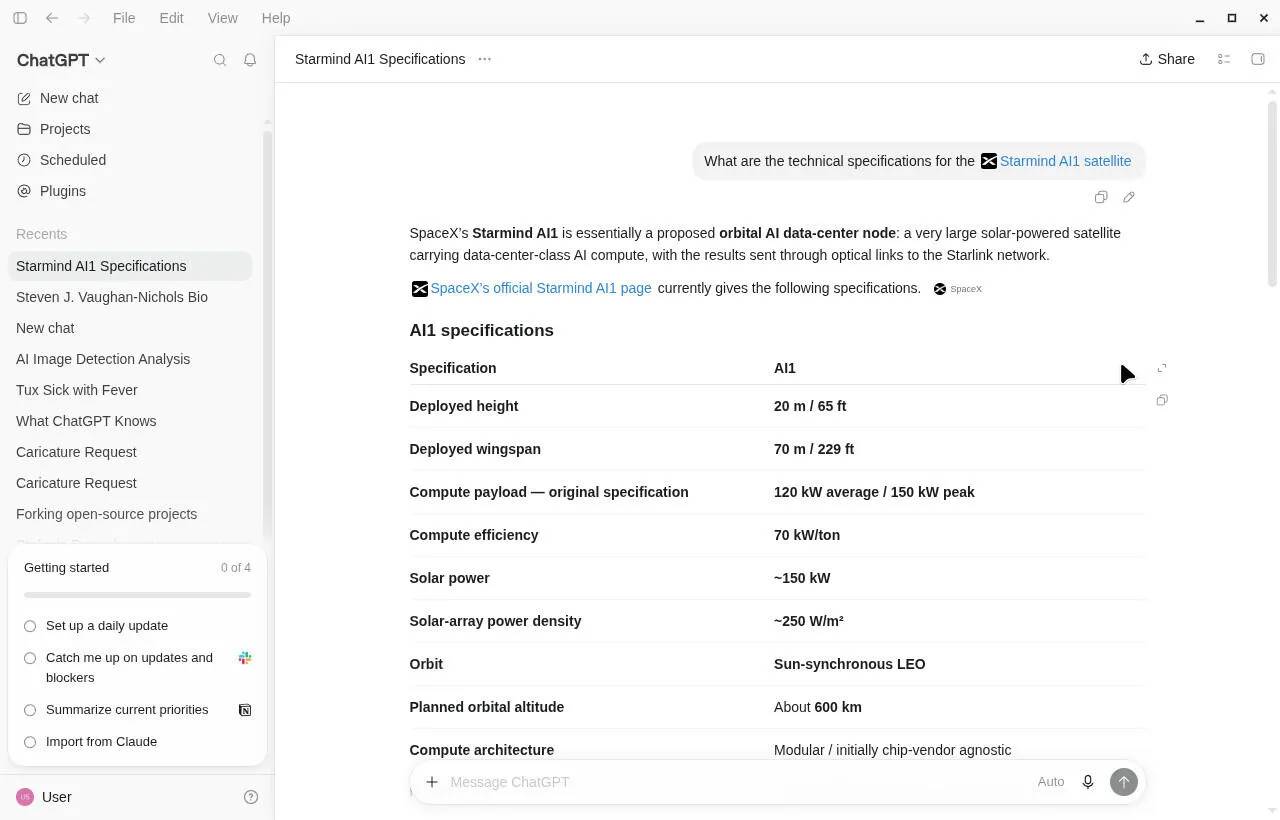Select the 70 kW/ton value

[807, 535]
